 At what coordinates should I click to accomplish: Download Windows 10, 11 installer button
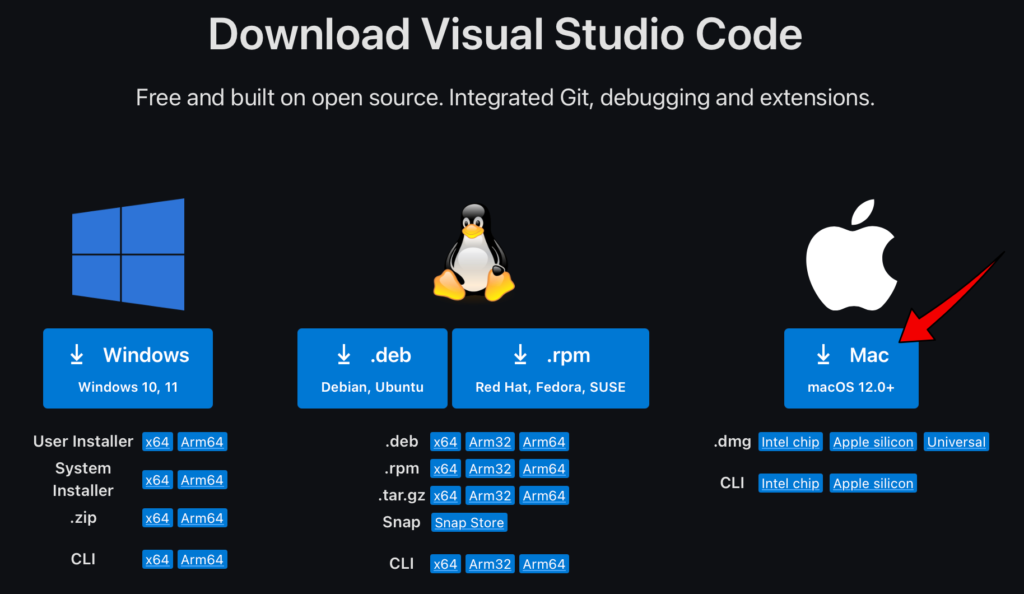(128, 368)
